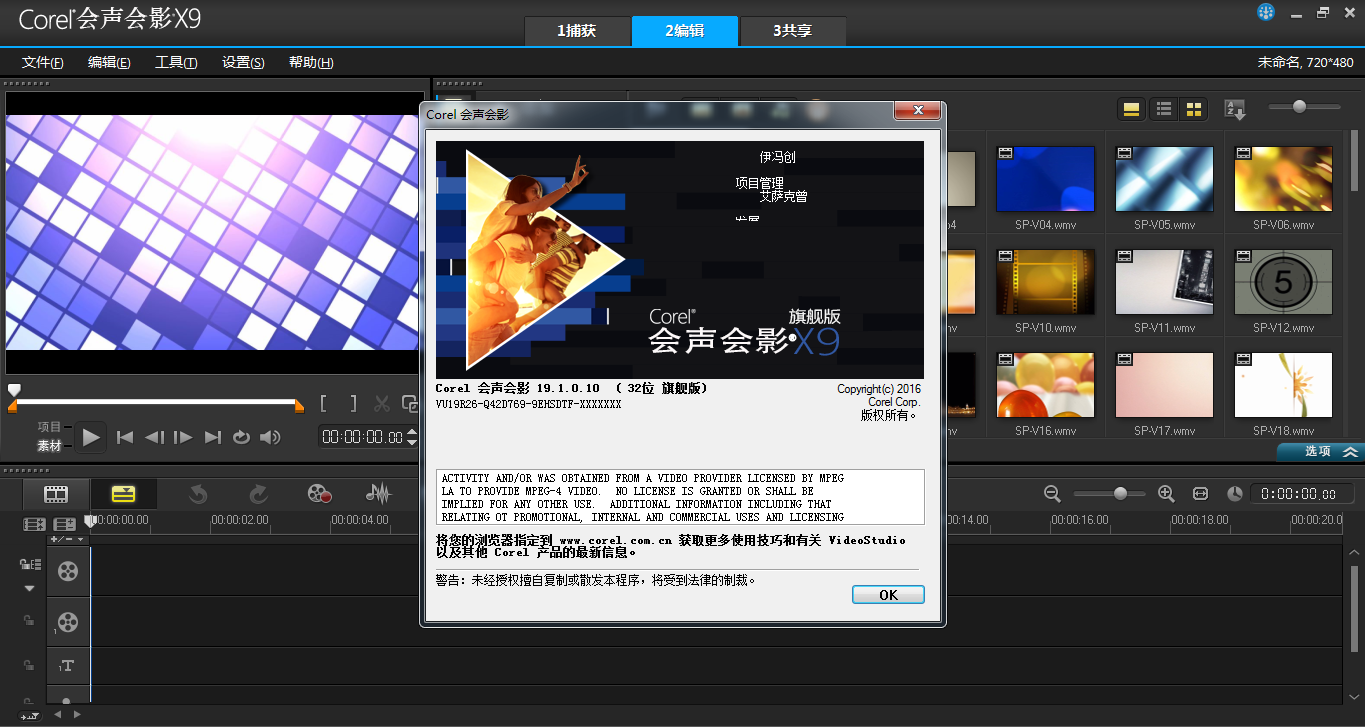This screenshot has height=727, width=1365.
Task: Fit project in timeline window
Action: 1201,493
